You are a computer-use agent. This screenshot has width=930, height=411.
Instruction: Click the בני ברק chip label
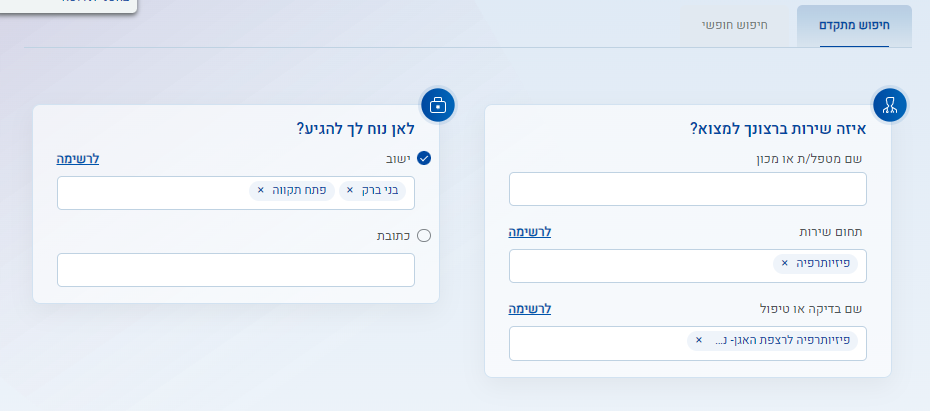tap(381, 190)
